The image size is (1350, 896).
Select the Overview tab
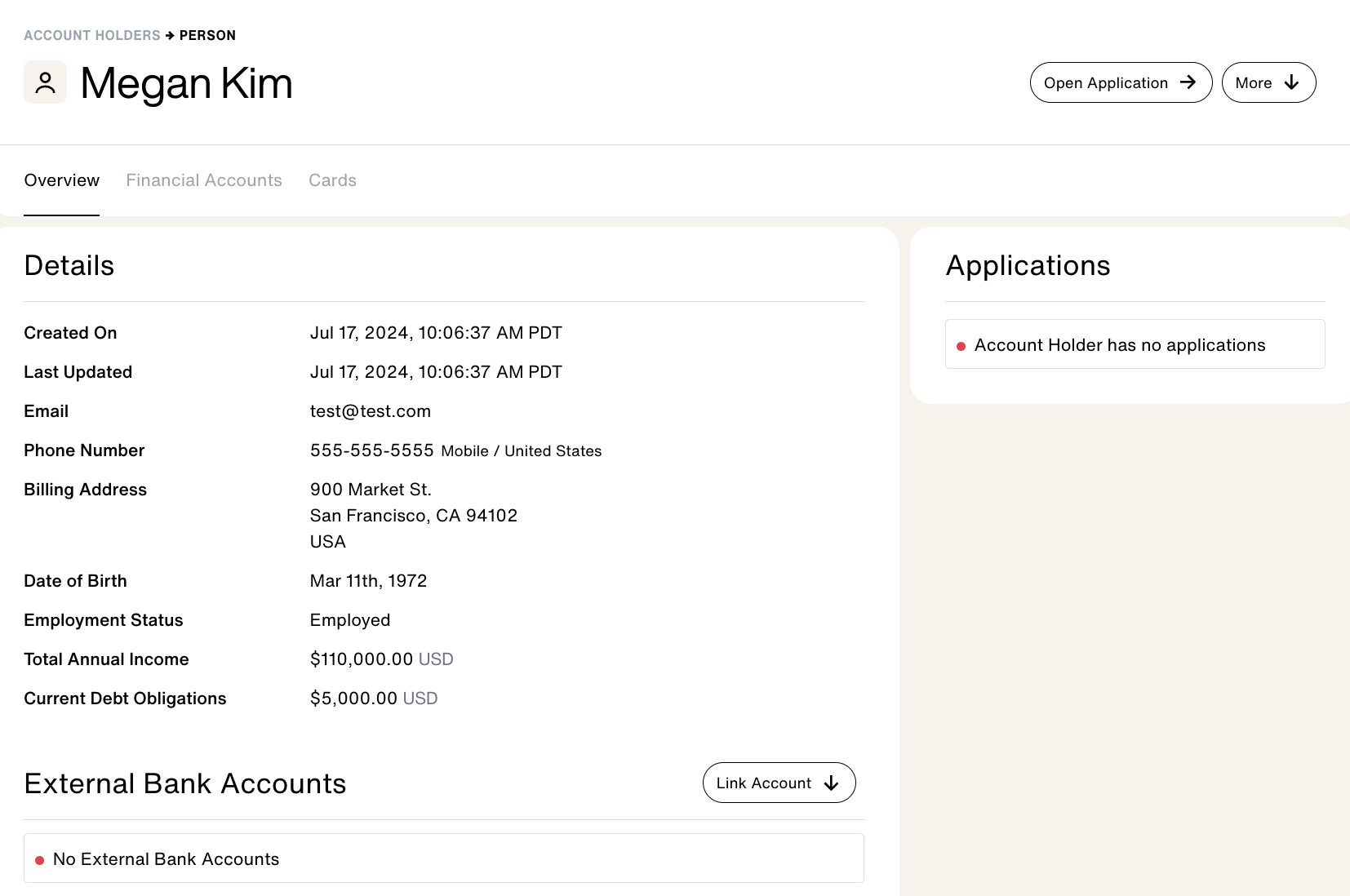61,180
